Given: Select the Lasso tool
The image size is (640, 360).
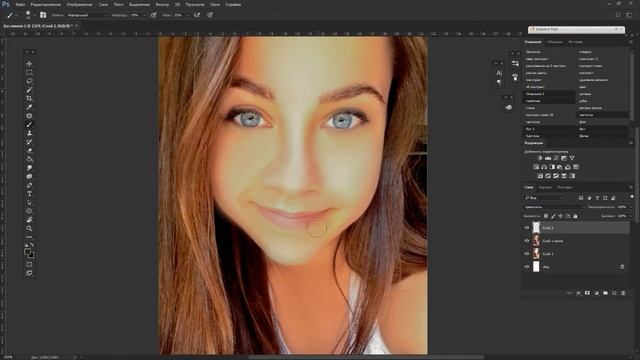Looking at the screenshot, I should pos(29,81).
